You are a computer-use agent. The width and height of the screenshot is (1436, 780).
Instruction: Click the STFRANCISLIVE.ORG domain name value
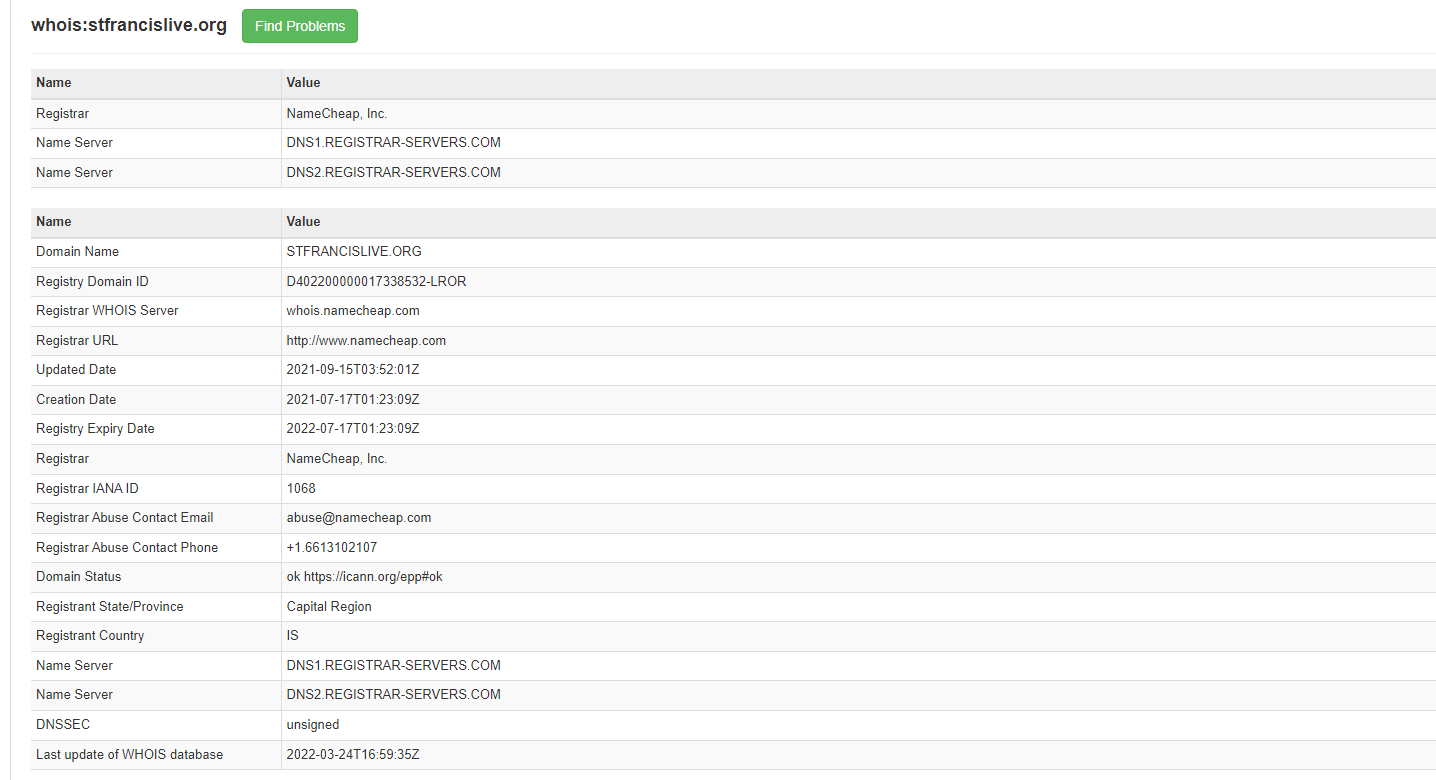[354, 252]
